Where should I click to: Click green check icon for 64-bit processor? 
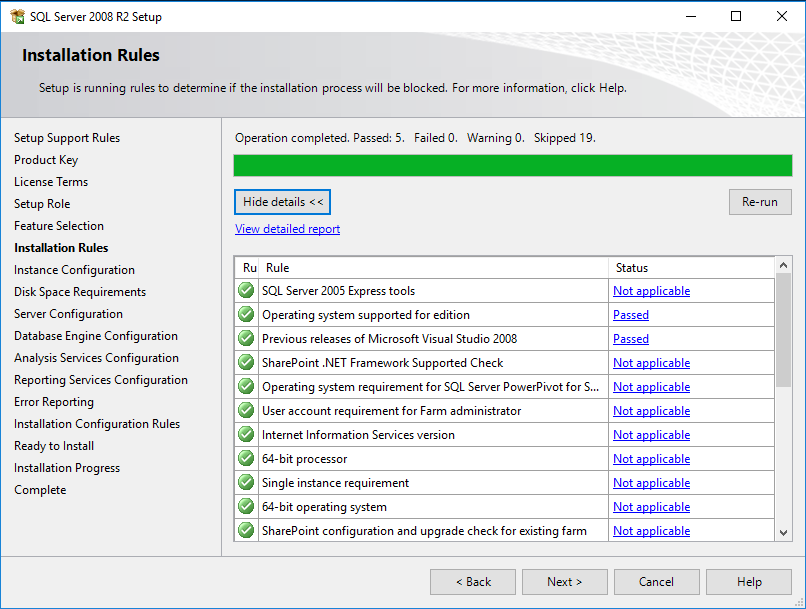(246, 458)
